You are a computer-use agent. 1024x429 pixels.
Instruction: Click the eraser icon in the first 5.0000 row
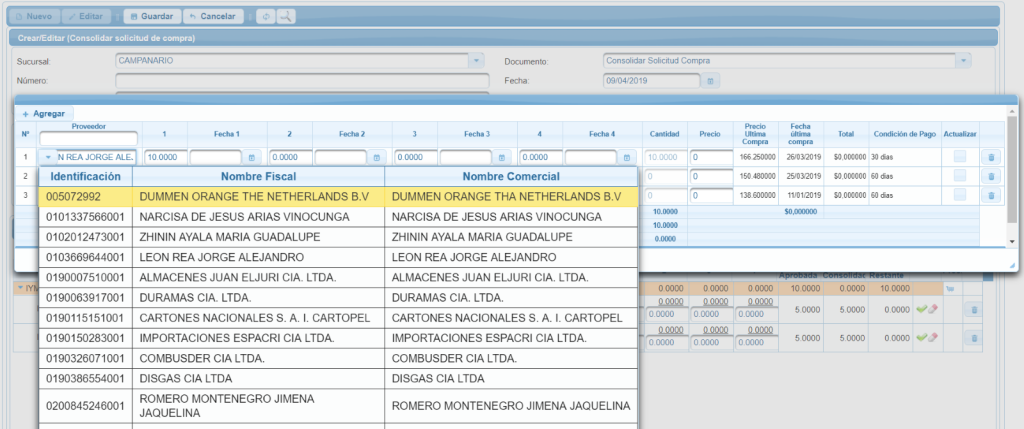click(933, 310)
